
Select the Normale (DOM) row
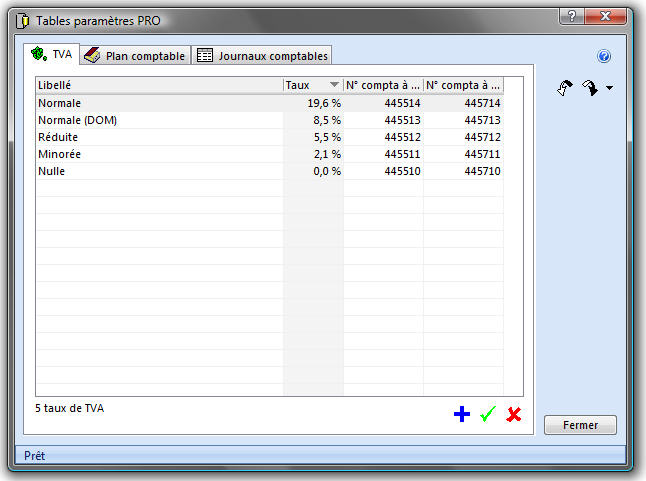click(x=78, y=120)
